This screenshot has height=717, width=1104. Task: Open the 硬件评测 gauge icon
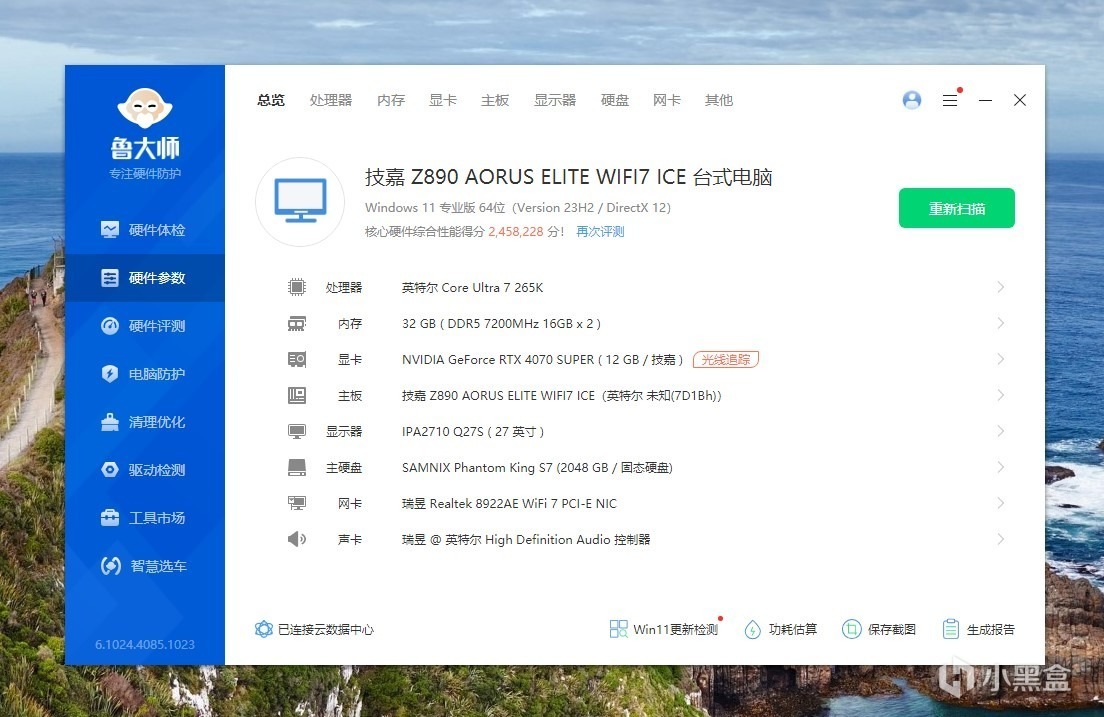[110, 325]
